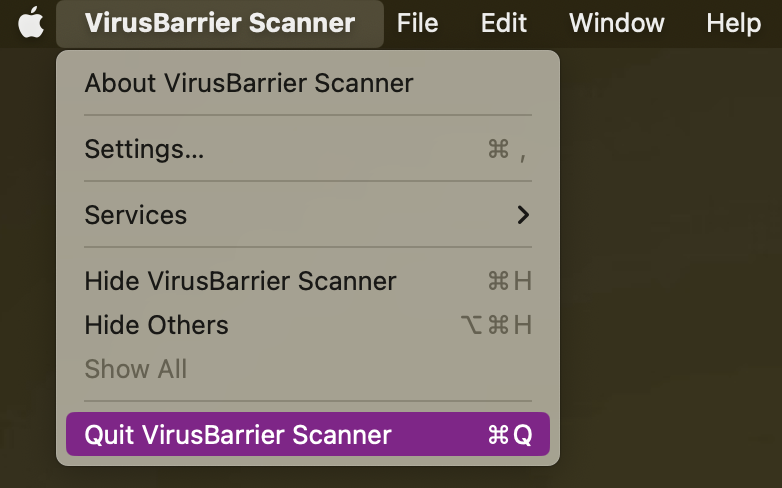The image size is (782, 488).
Task: Select Hide VirusBarrier Scanner
Action: pyautogui.click(x=308, y=281)
